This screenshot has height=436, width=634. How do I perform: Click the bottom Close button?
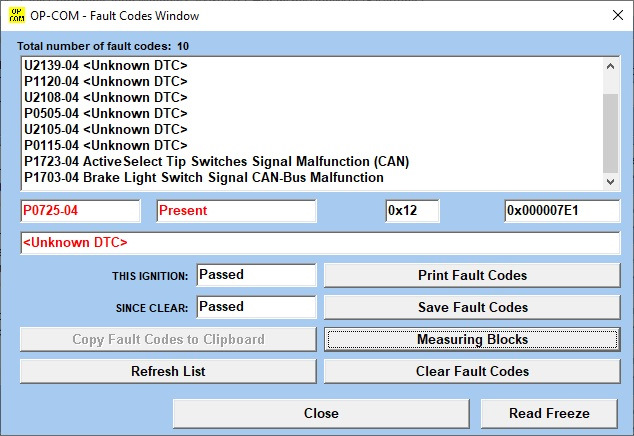point(321,413)
